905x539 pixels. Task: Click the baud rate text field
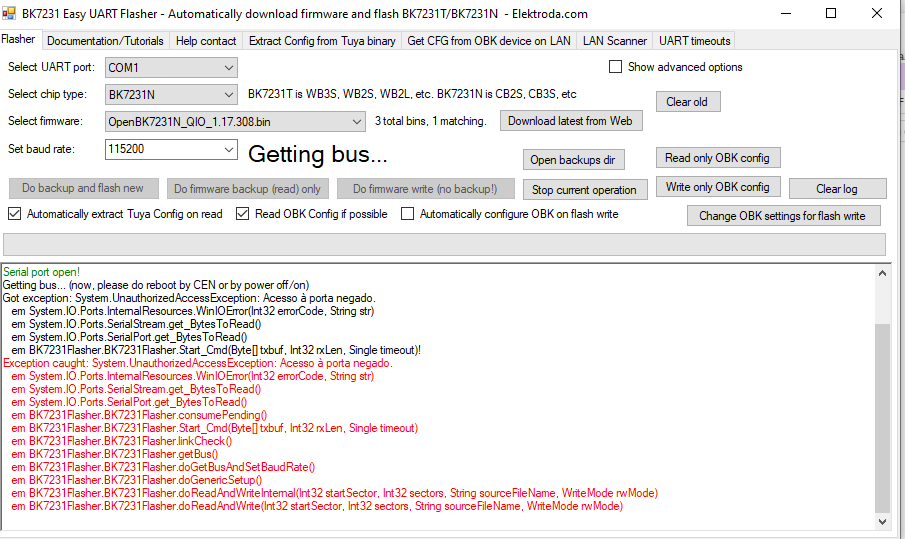click(x=164, y=149)
